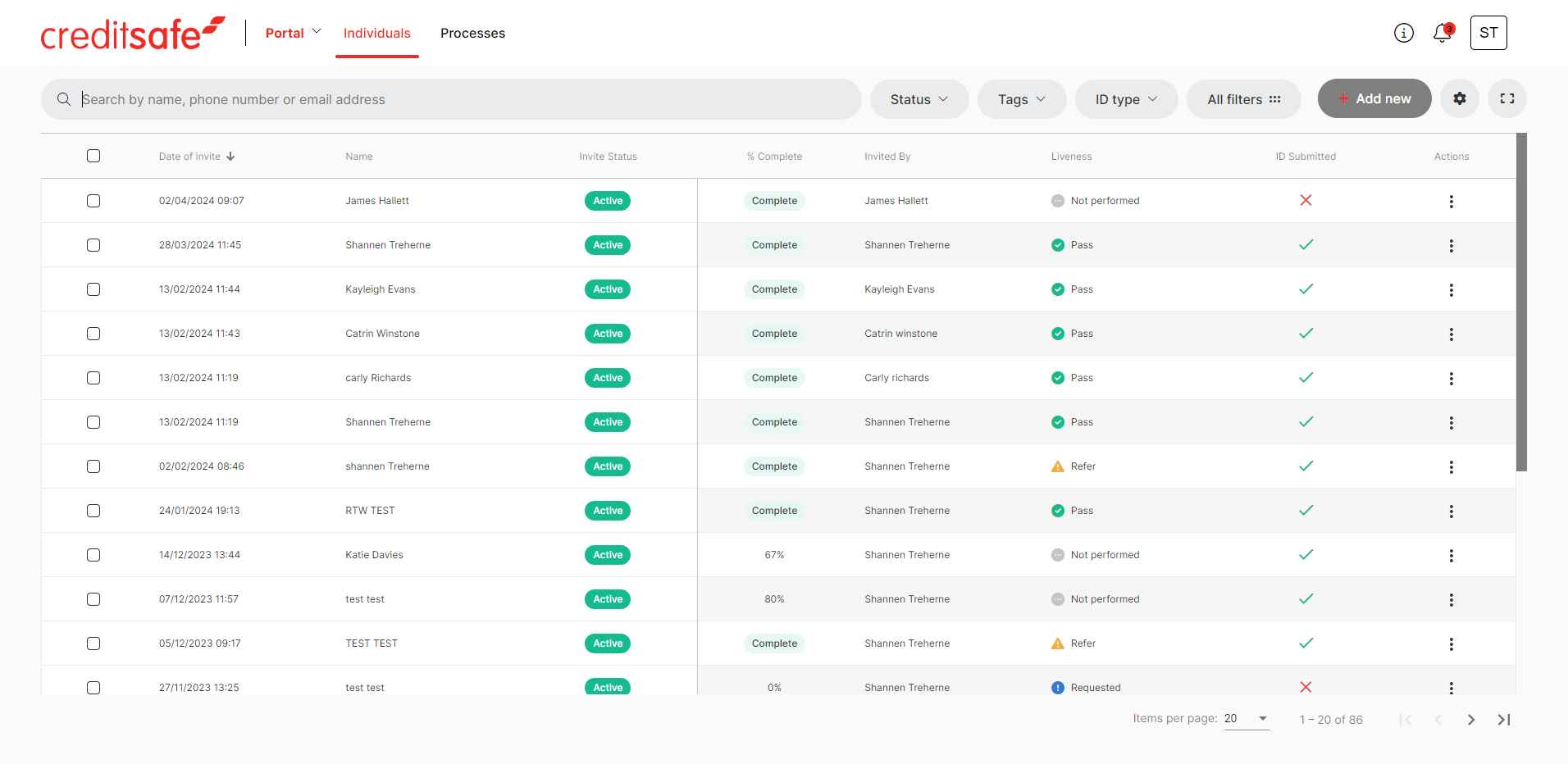Screen dimensions: 1568x764
Task: Click the search magnifier icon
Action: 64,99
